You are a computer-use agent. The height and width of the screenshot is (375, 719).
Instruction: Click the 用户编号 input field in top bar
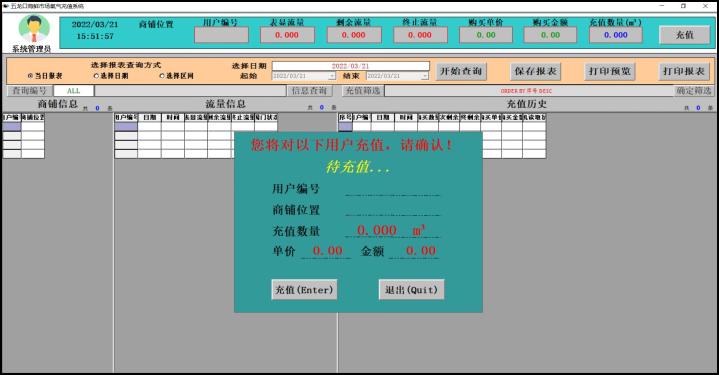221,35
